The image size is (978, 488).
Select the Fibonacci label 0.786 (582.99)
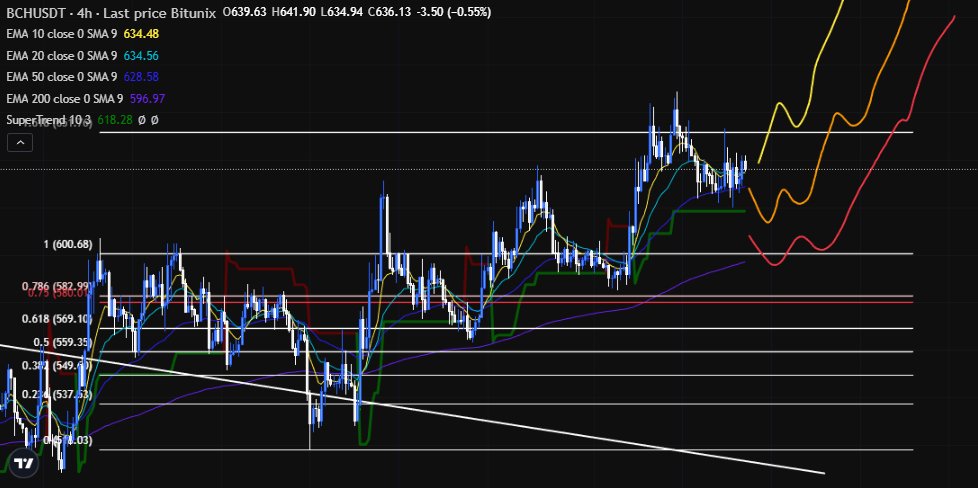point(57,286)
